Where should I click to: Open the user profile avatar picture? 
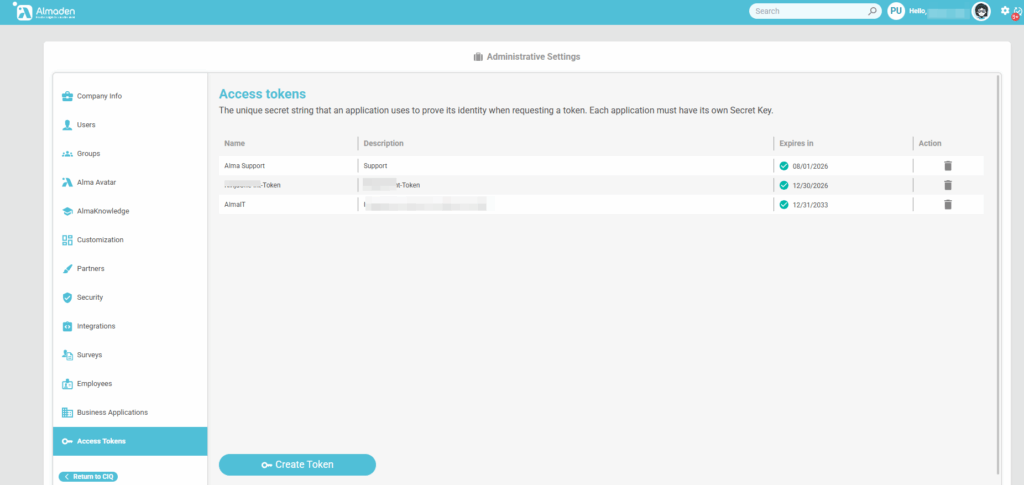tap(981, 11)
